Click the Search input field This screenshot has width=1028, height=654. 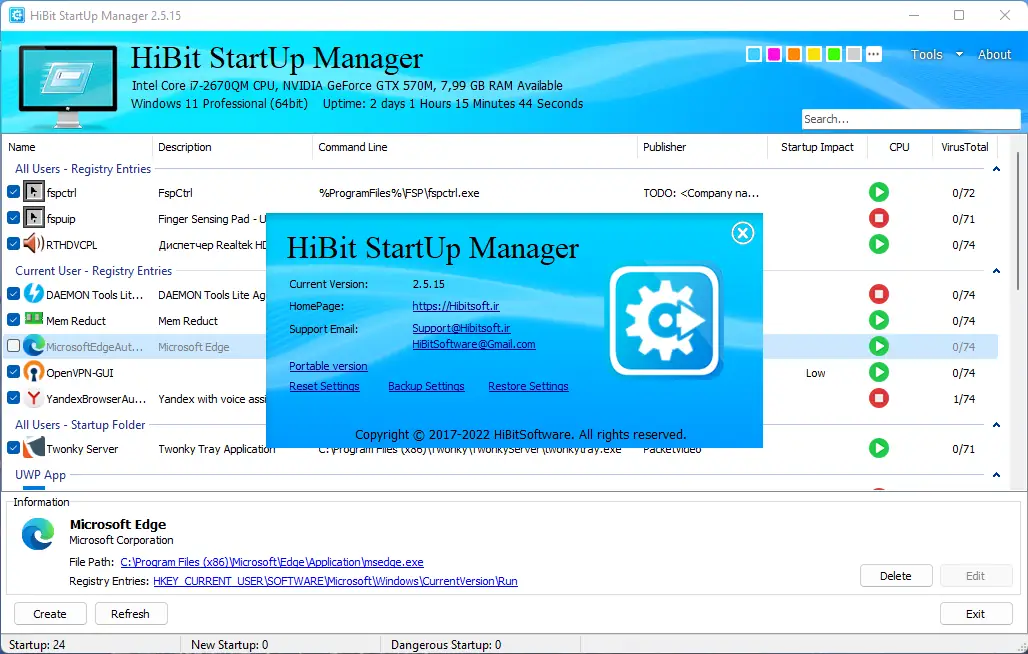point(911,119)
